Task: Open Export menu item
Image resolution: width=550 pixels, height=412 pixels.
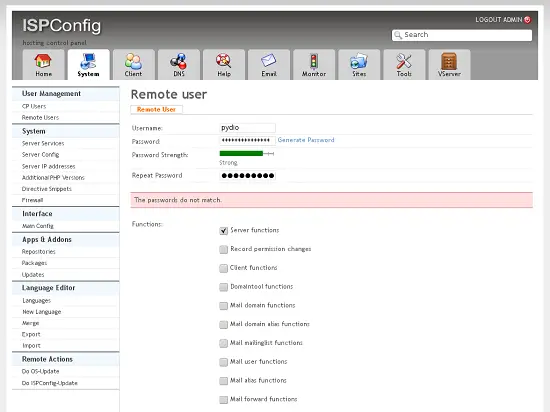Action: tap(31, 334)
